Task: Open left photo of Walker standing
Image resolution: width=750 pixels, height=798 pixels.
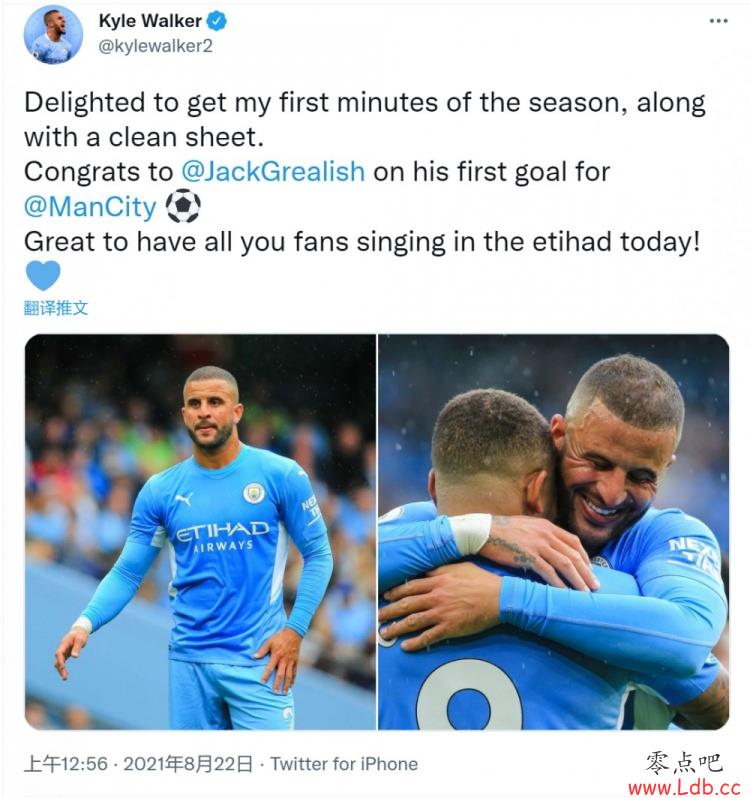Action: point(200,531)
